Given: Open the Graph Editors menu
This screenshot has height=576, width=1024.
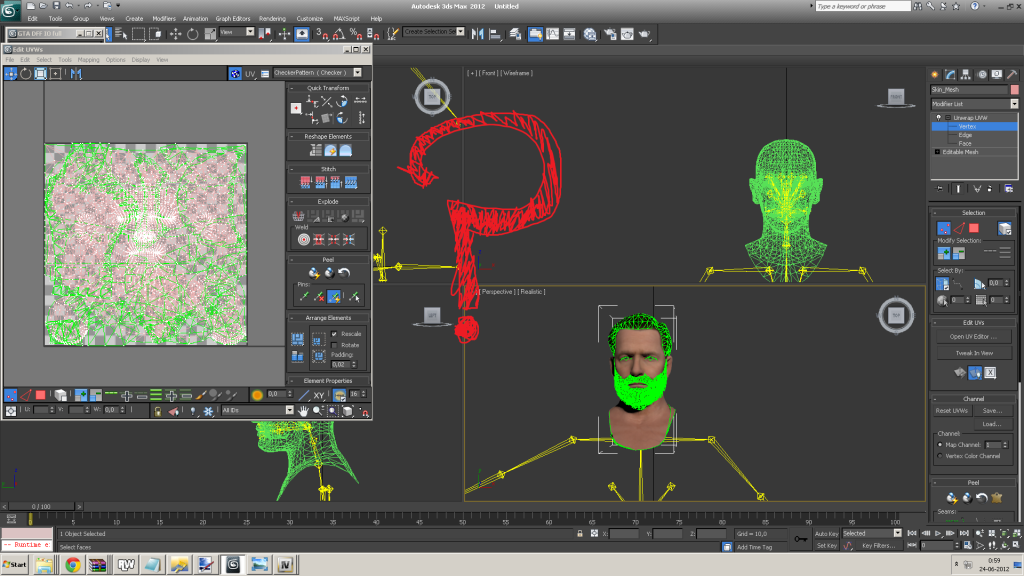Looking at the screenshot, I should (x=232, y=19).
